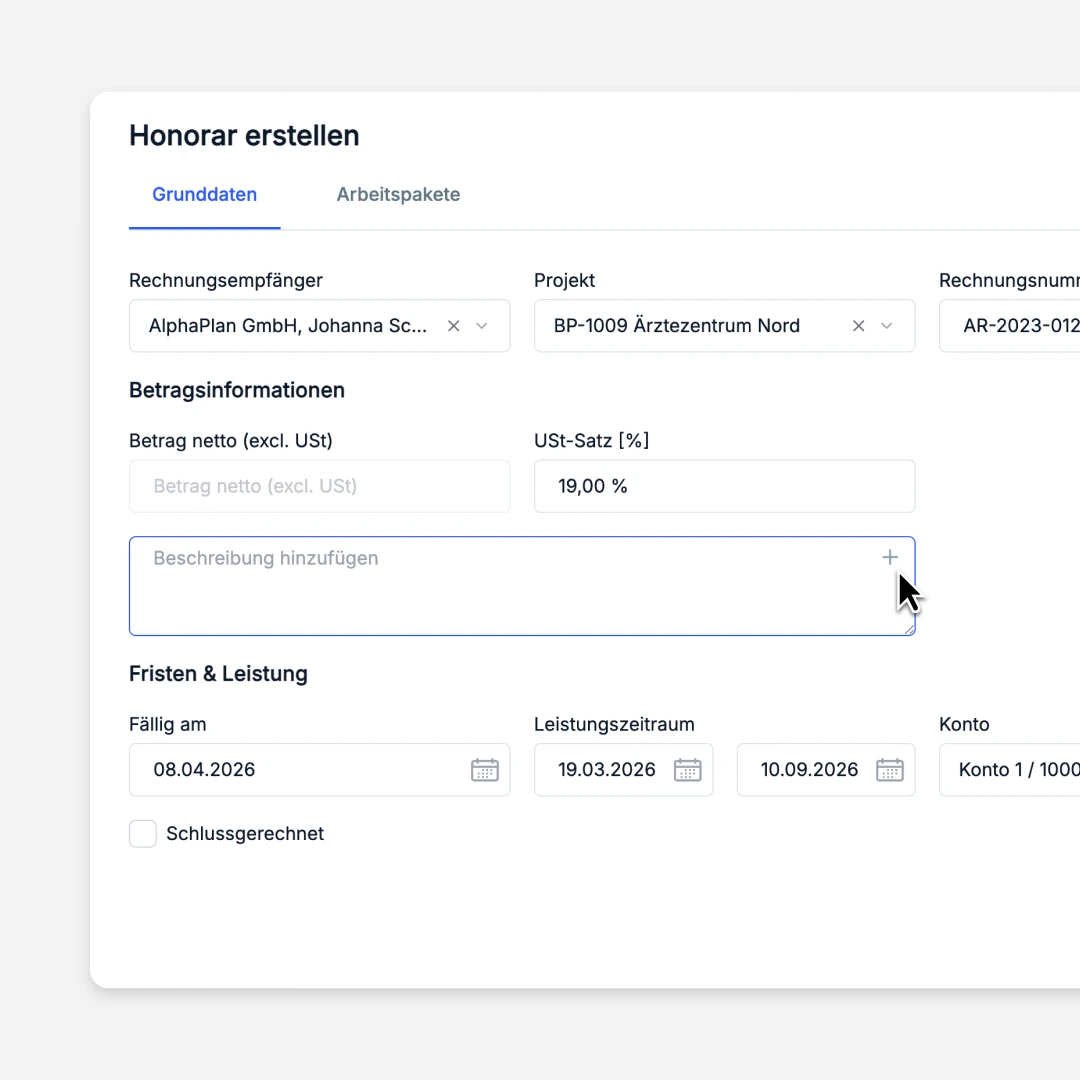The width and height of the screenshot is (1080, 1080).
Task: Click the Schlussgerechnet label text
Action: 245,833
